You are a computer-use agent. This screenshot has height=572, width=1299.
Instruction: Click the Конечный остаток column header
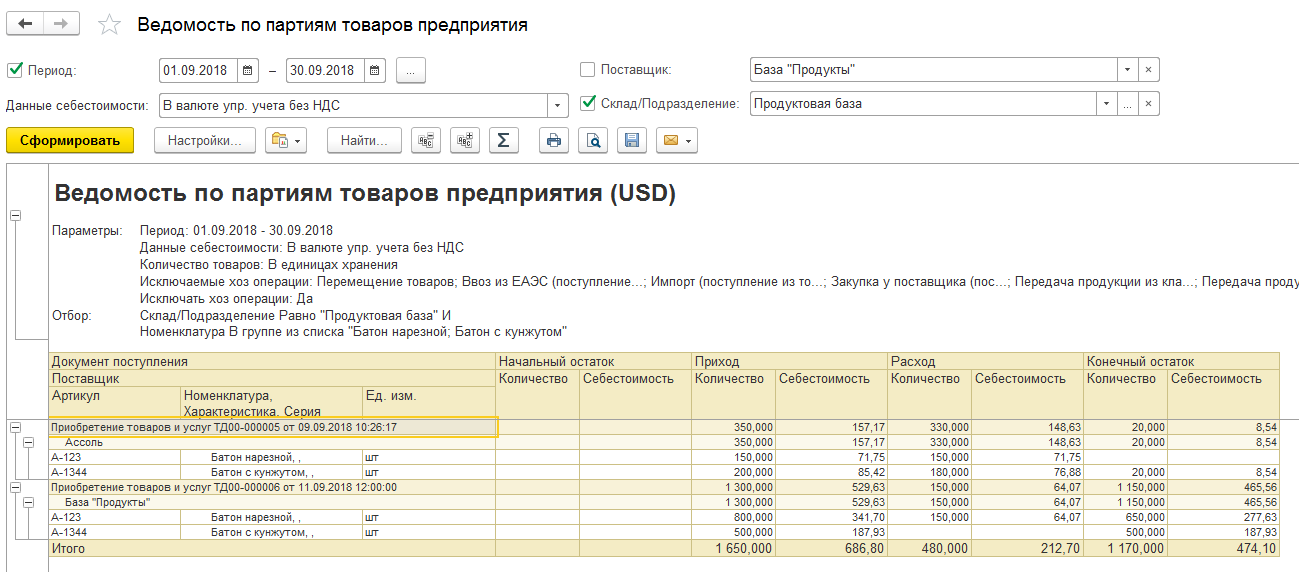1181,361
